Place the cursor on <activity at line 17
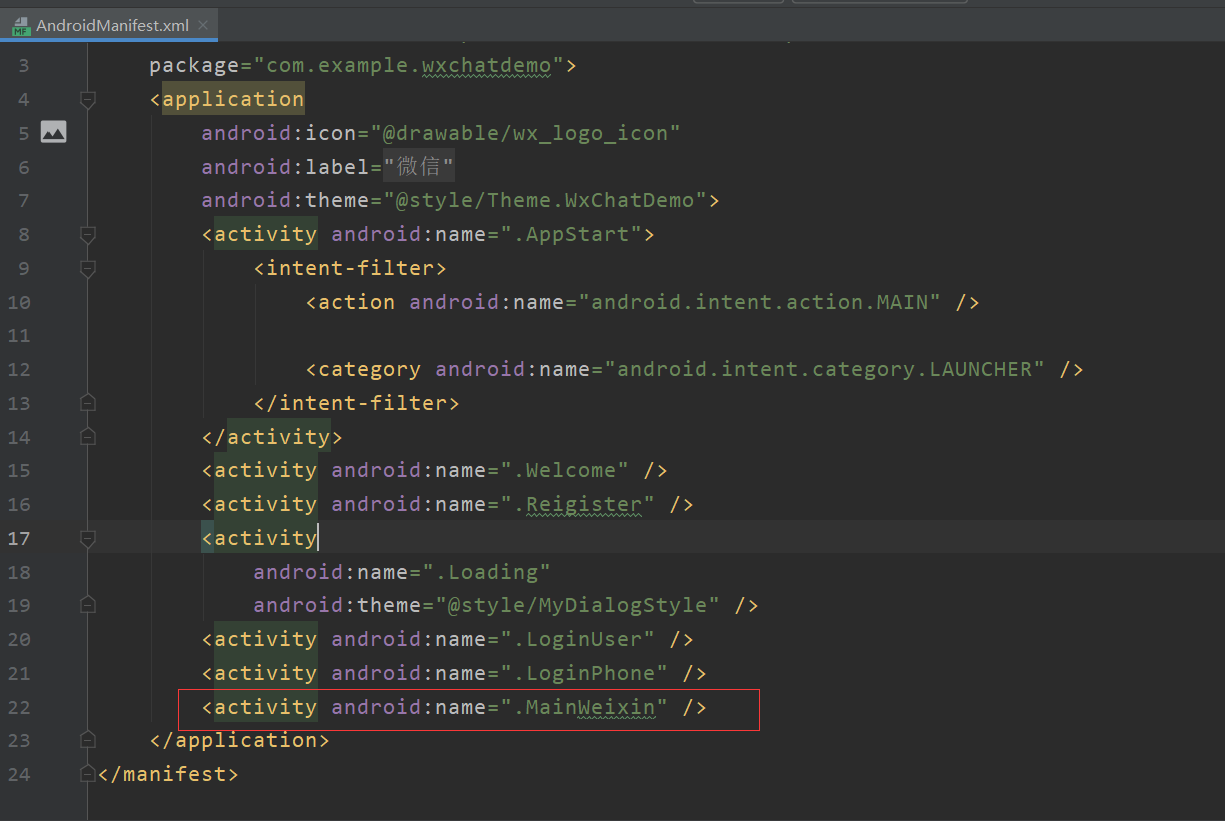The width and height of the screenshot is (1225, 821). (260, 538)
